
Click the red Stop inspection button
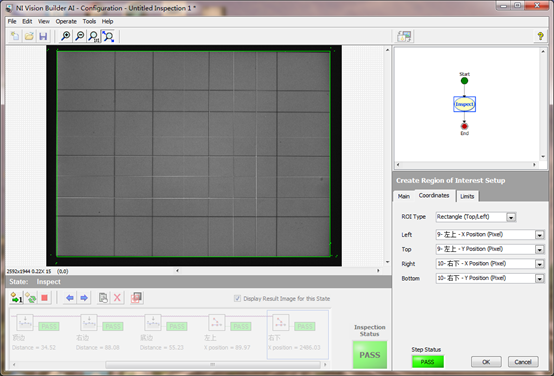click(45, 298)
